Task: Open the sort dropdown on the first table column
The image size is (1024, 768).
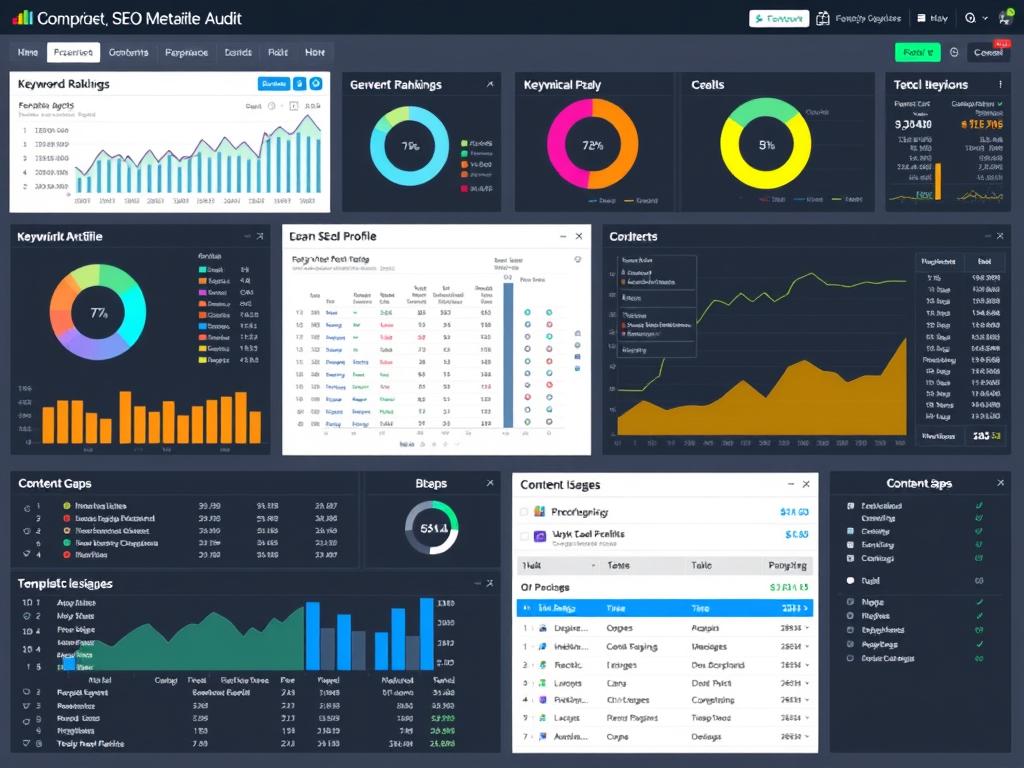Action: coord(593,565)
